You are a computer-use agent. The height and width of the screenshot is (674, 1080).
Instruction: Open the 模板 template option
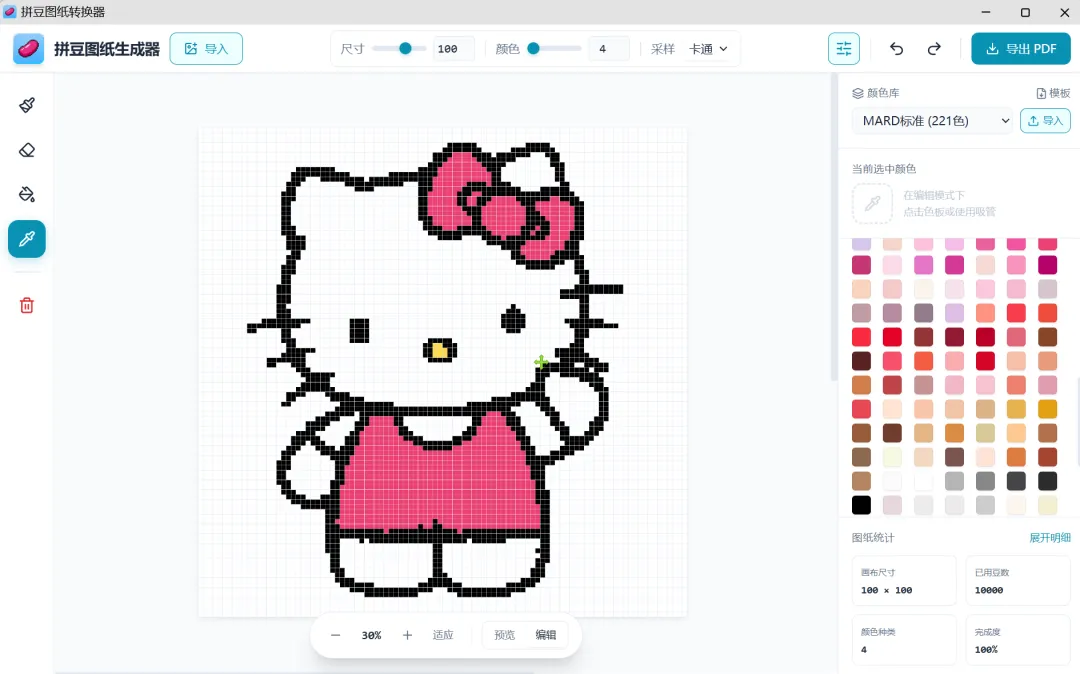pos(1053,93)
